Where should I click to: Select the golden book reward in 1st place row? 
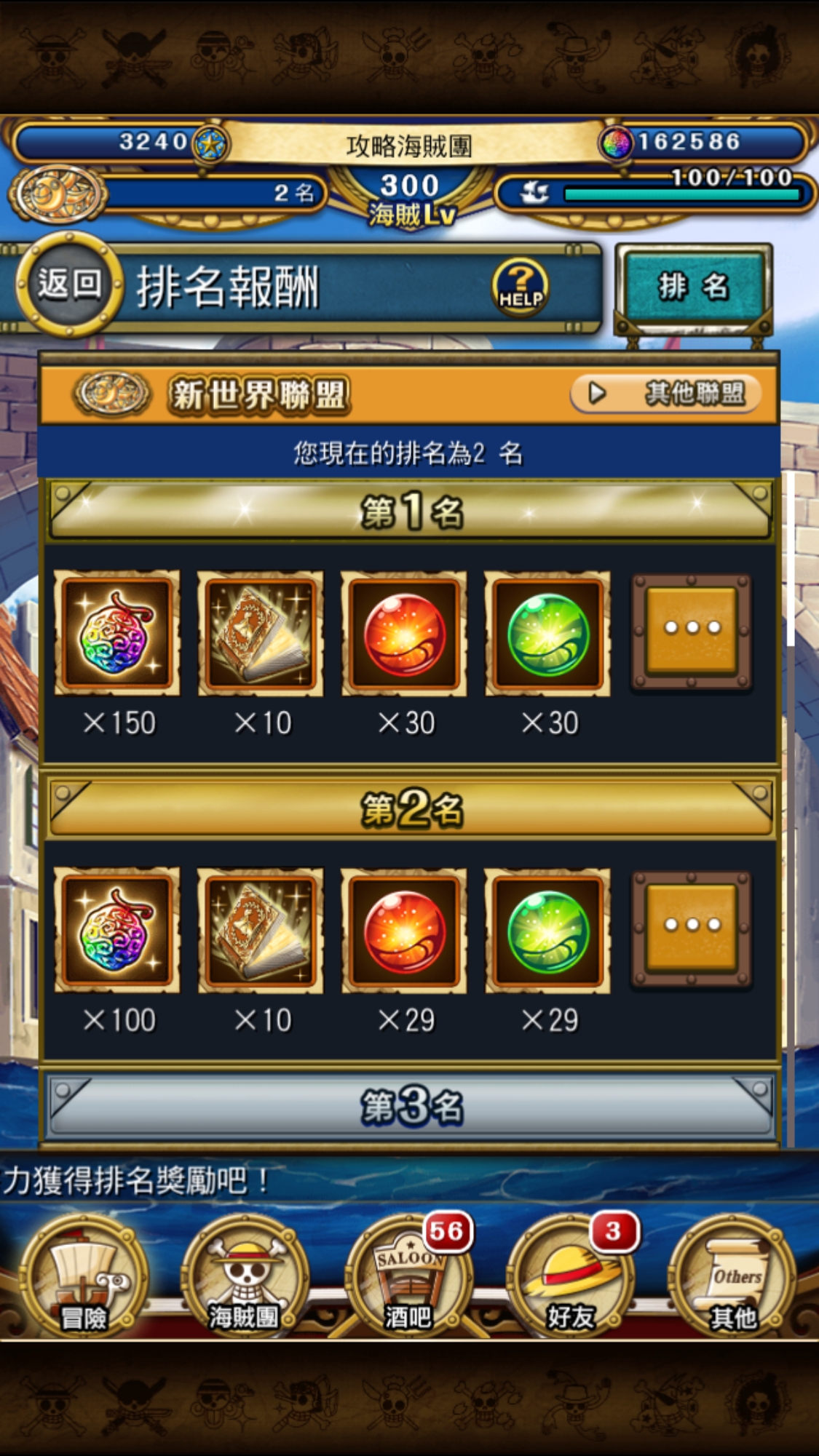coord(261,633)
